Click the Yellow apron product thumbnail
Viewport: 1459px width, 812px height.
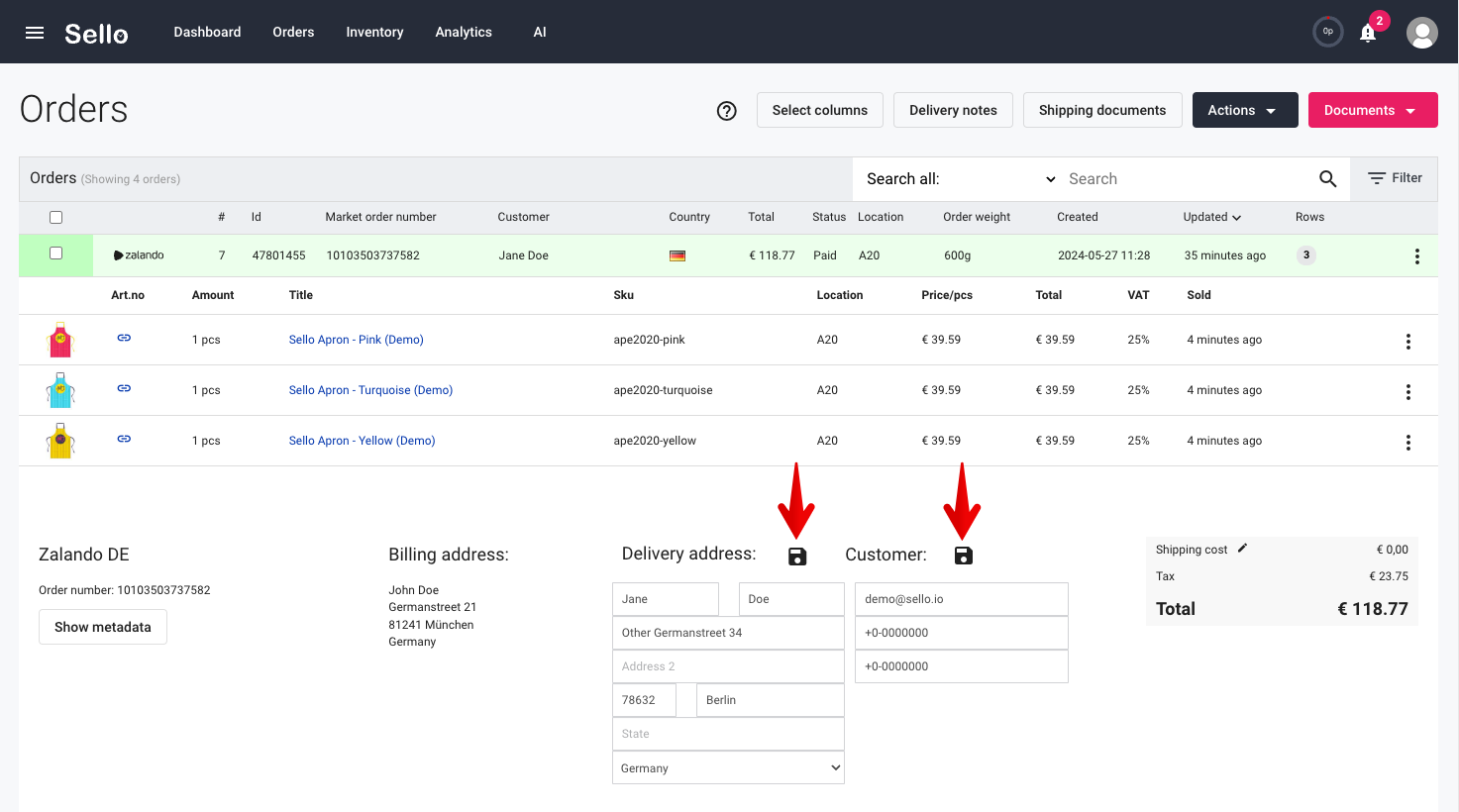tap(60, 441)
